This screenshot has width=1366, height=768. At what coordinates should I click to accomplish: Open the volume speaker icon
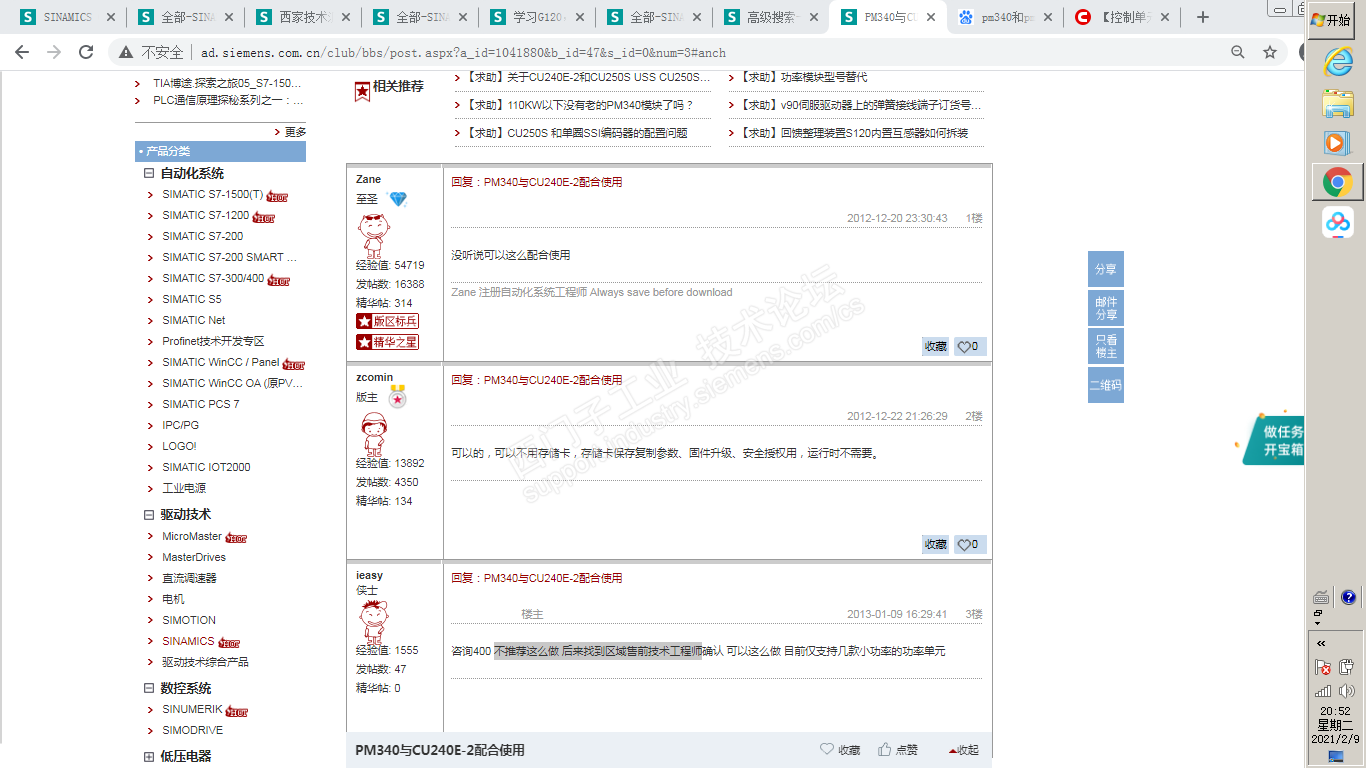coord(1347,691)
